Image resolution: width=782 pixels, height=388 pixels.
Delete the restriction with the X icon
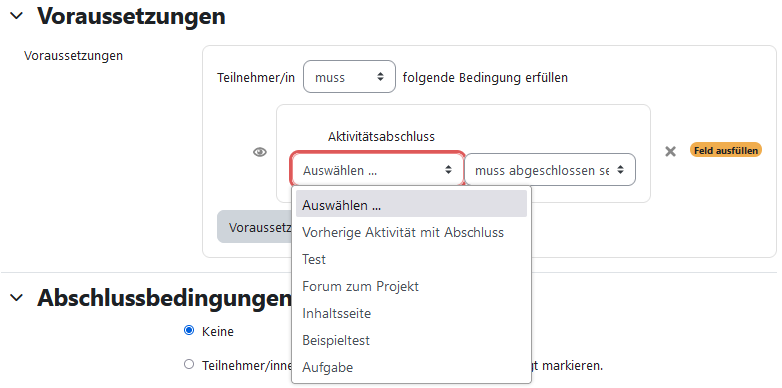point(670,151)
